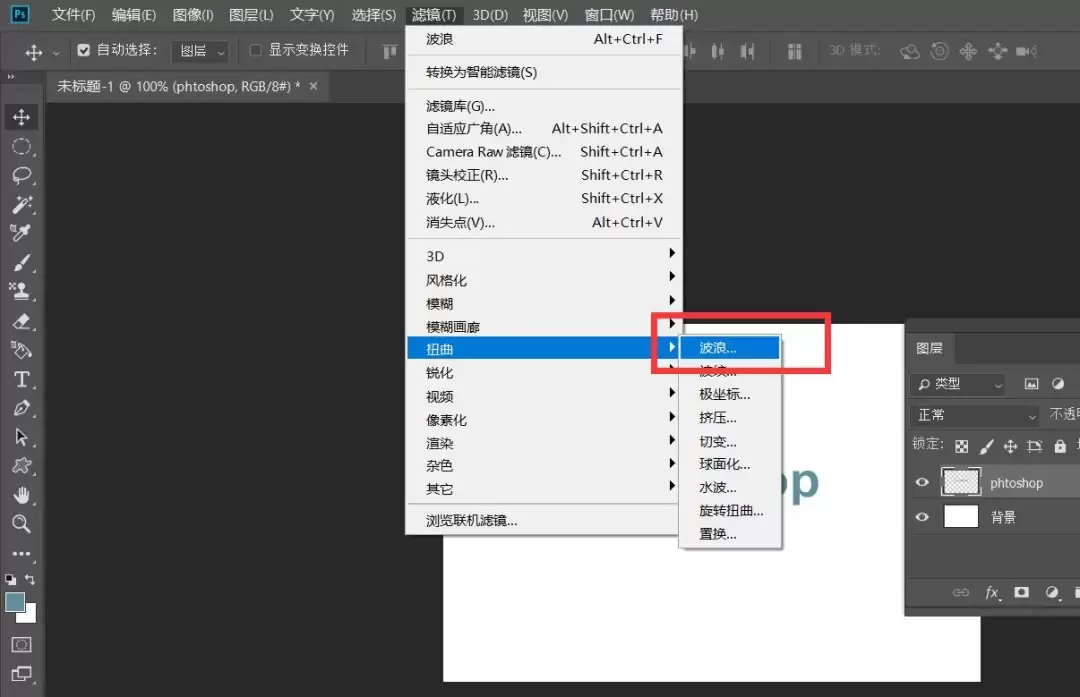Expand the 像素化 submenu

tap(543, 419)
